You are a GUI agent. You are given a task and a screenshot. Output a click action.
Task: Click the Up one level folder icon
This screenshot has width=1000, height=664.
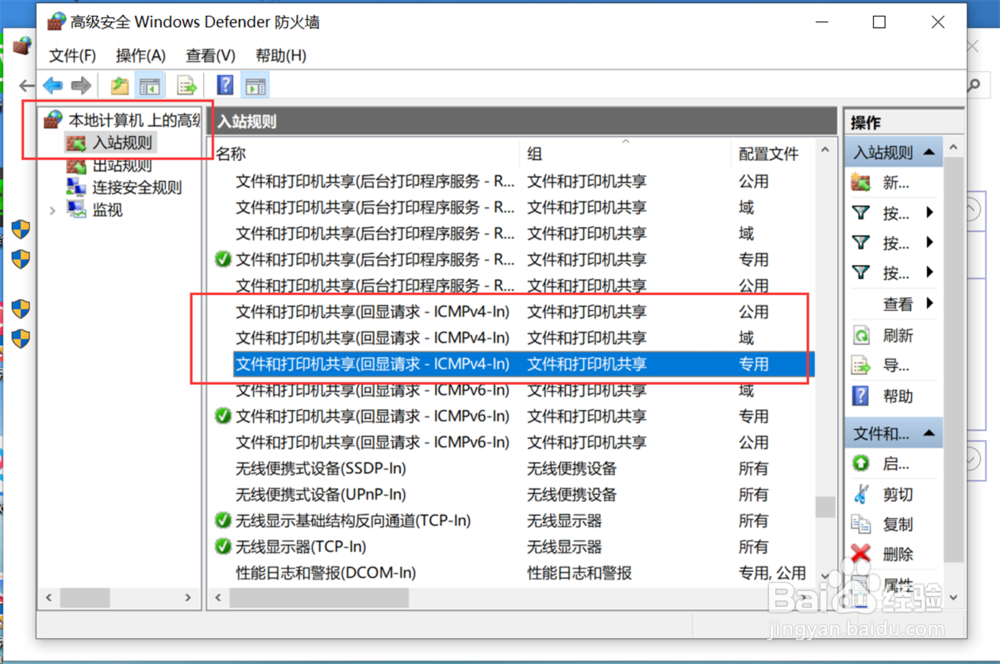(119, 85)
